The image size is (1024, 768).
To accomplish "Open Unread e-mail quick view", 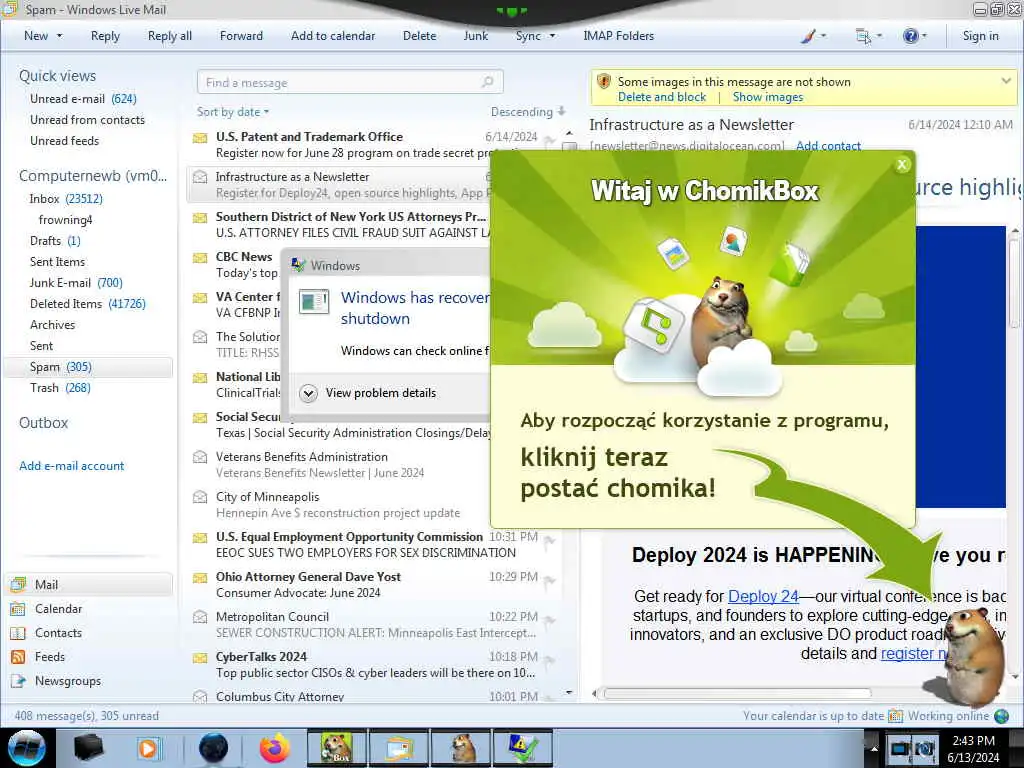I will [x=83, y=99].
